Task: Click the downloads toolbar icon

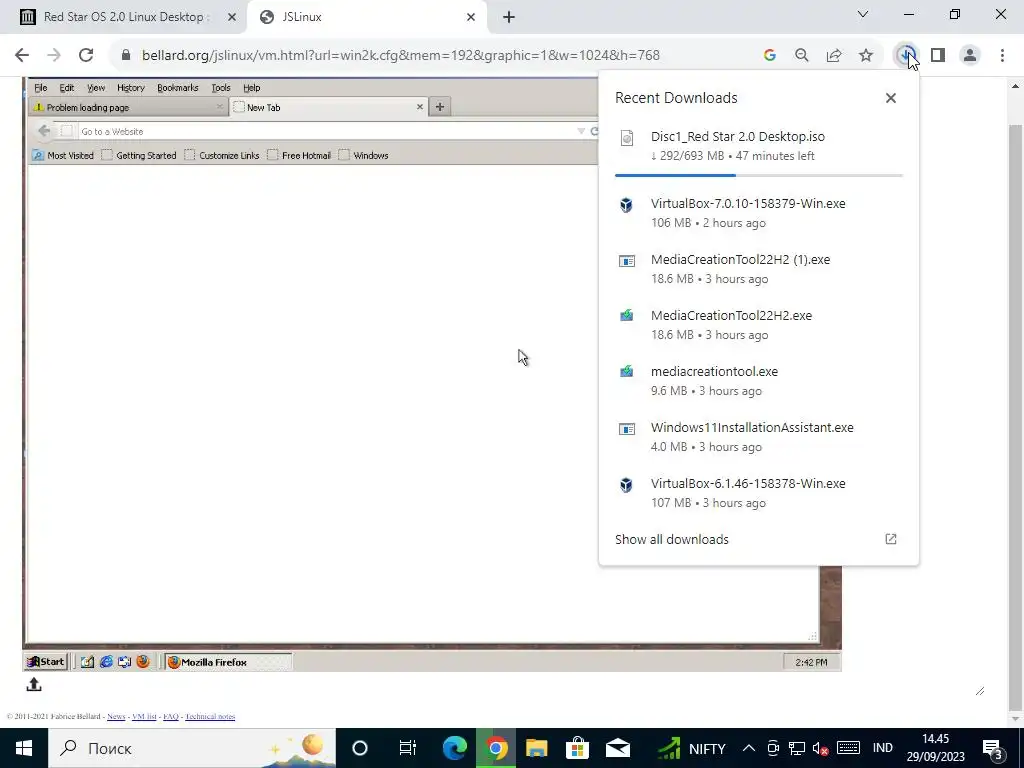Action: pyautogui.click(x=906, y=56)
